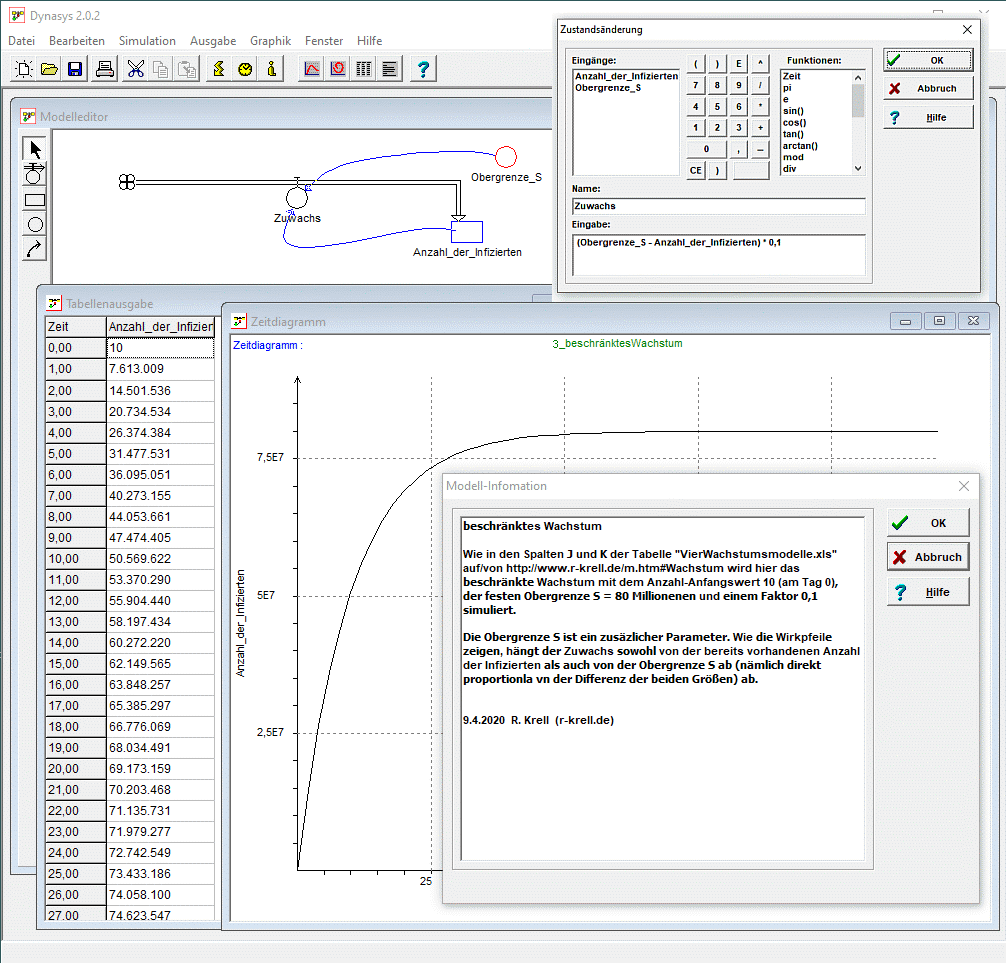Save the model using the floppy disk icon
This screenshot has height=963, width=1006.
[x=75, y=69]
